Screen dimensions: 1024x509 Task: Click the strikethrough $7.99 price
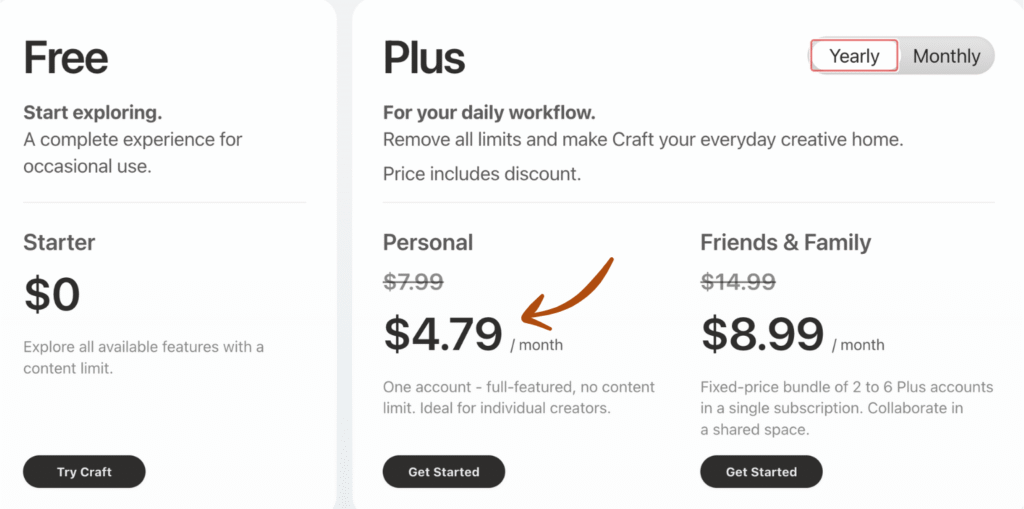click(x=413, y=282)
